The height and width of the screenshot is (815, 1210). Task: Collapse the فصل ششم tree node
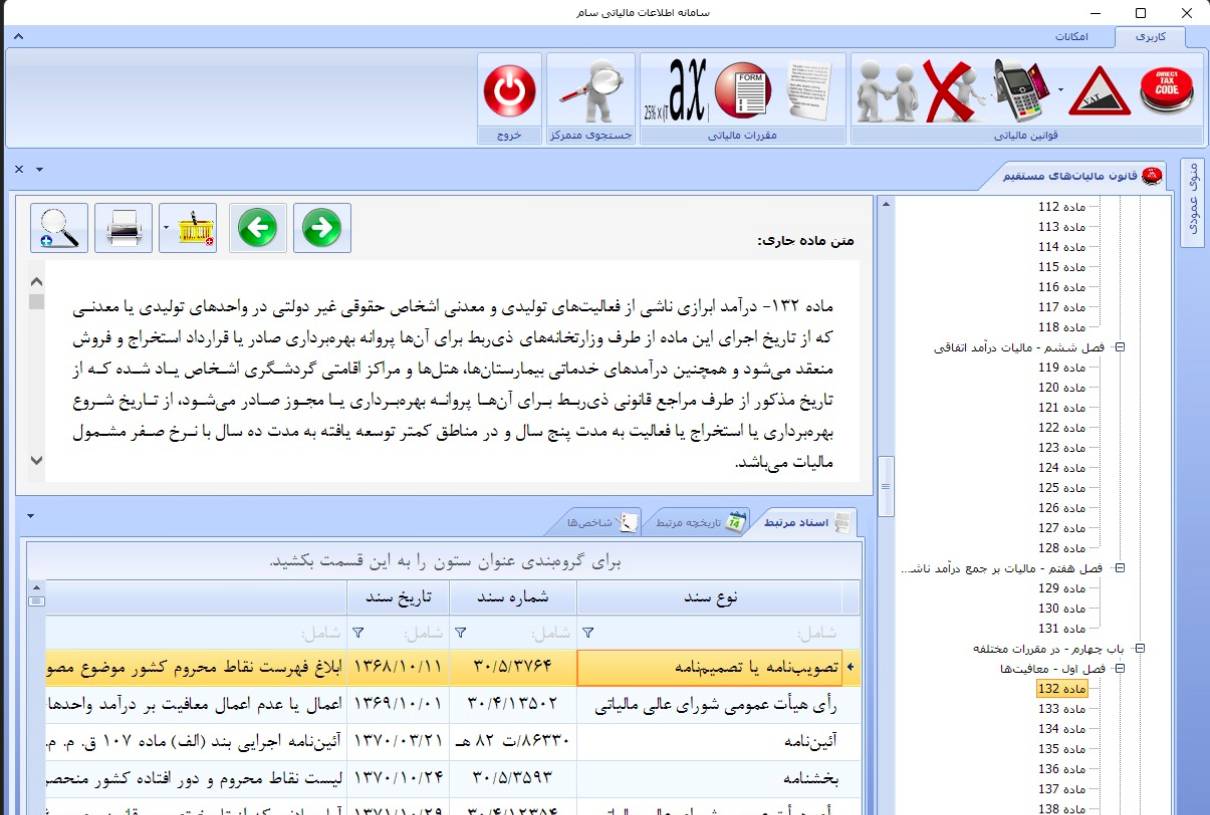coord(1119,348)
